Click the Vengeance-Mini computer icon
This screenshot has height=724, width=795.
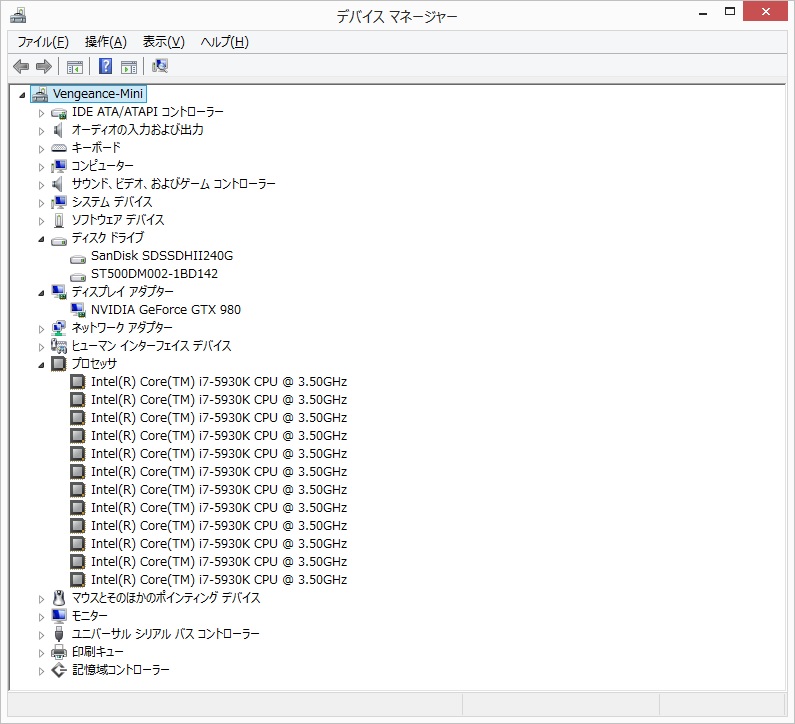click(x=40, y=94)
